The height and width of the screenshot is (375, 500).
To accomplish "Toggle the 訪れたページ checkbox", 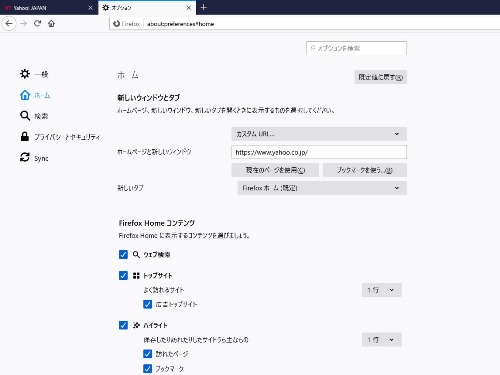I will 148,354.
